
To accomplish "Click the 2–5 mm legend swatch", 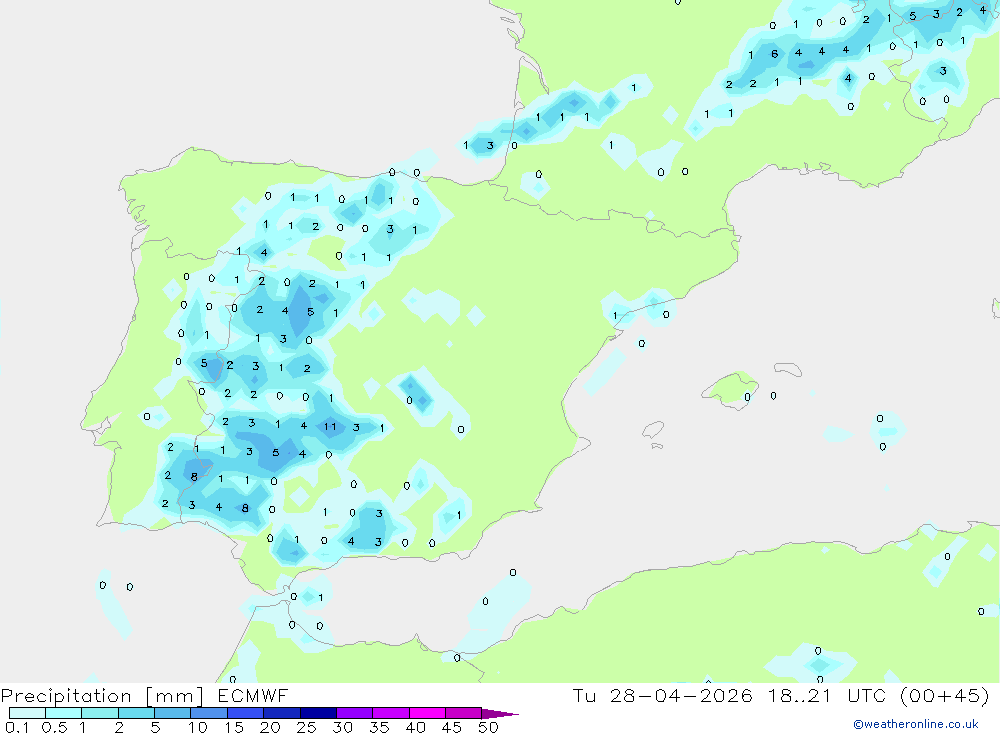I will click(x=136, y=713).
